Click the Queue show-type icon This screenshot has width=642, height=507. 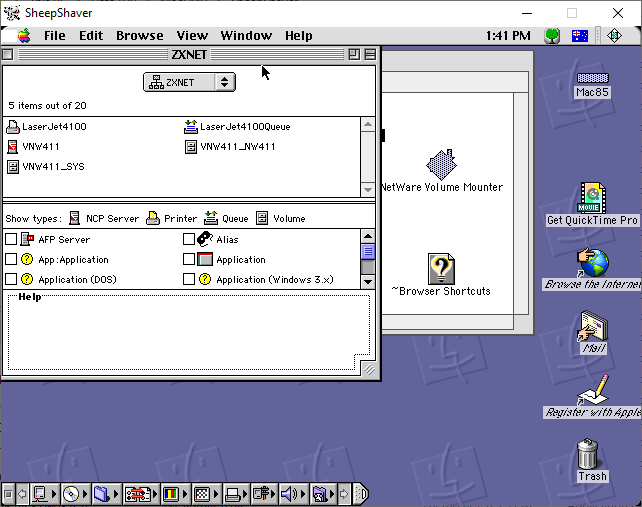coord(211,218)
